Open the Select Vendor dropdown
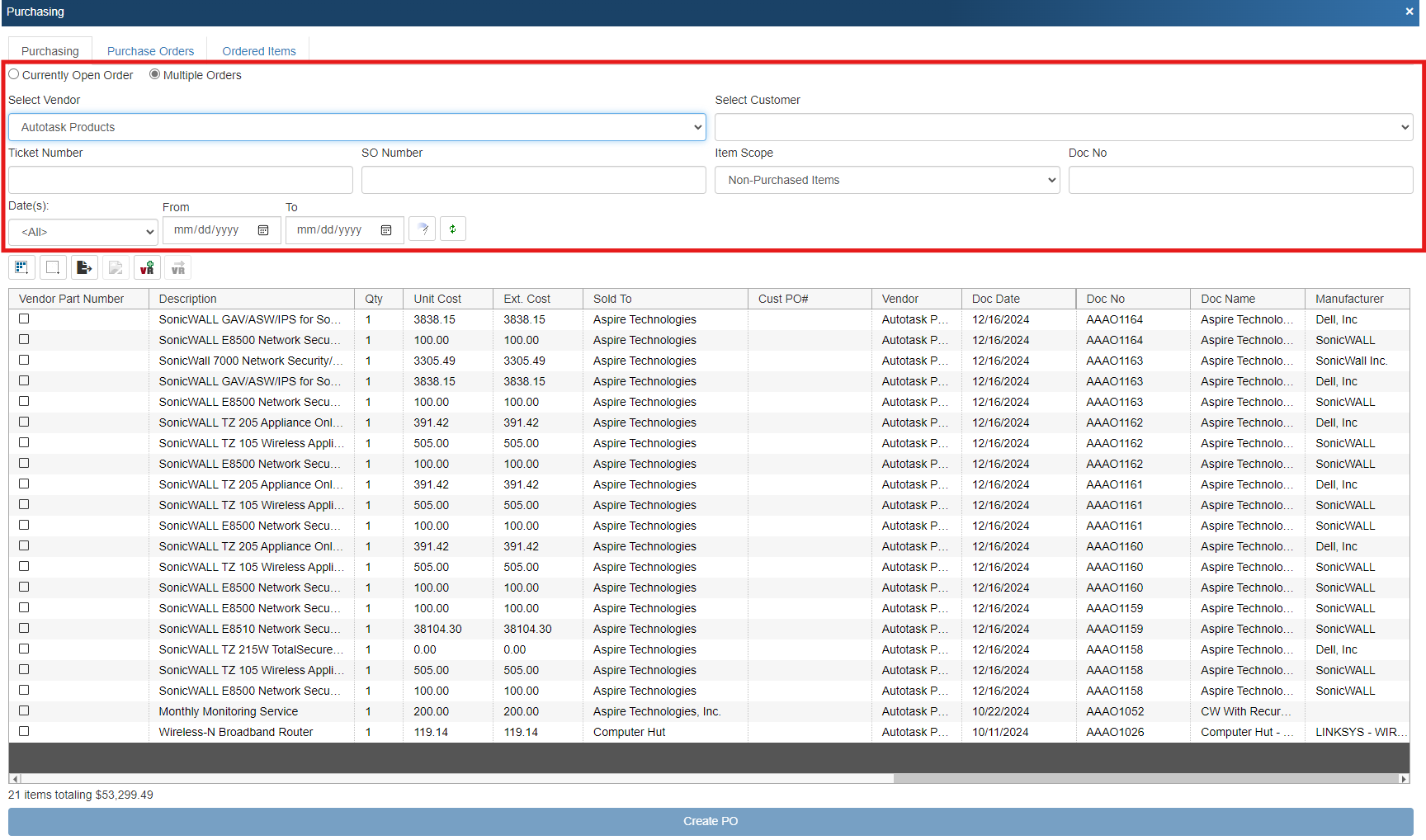1426x840 pixels. click(x=356, y=127)
